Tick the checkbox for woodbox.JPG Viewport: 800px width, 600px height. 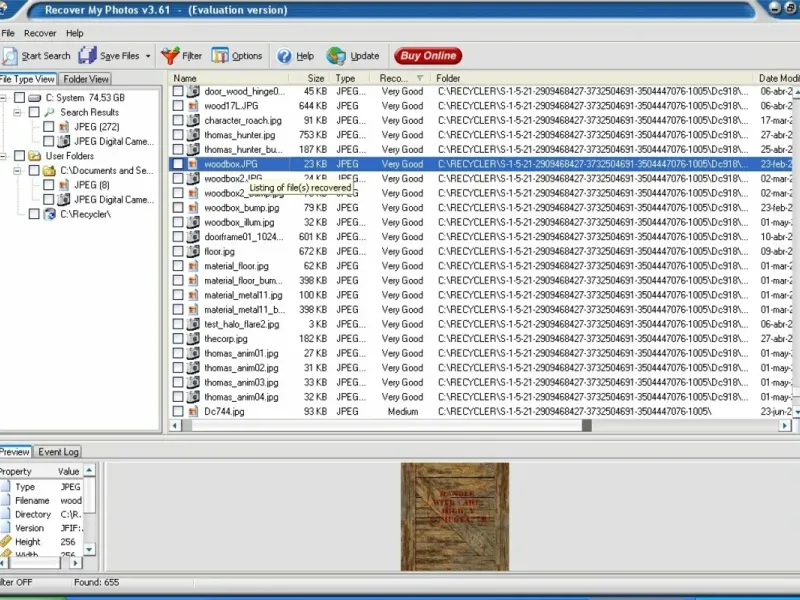pyautogui.click(x=178, y=164)
